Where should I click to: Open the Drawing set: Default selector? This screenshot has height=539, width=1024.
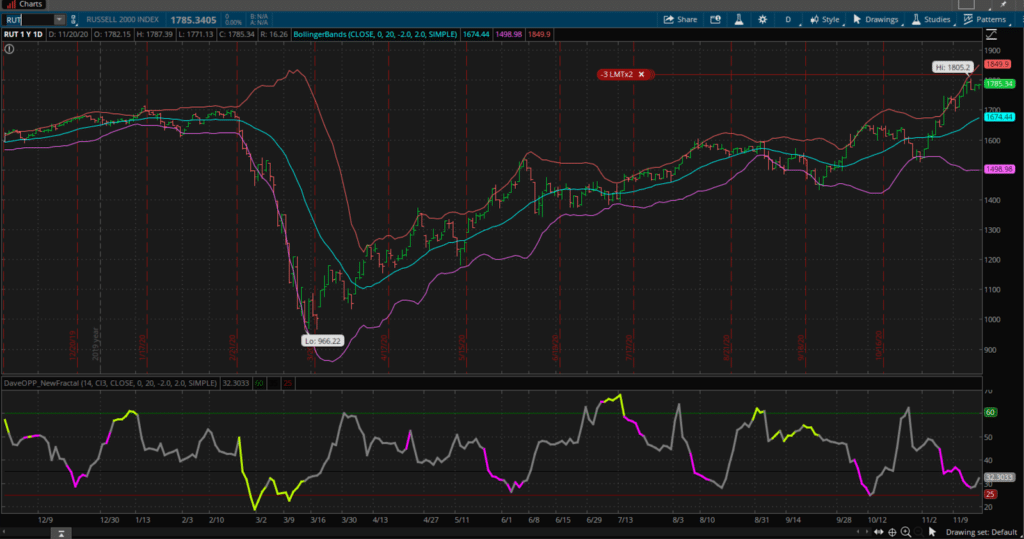coord(982,532)
